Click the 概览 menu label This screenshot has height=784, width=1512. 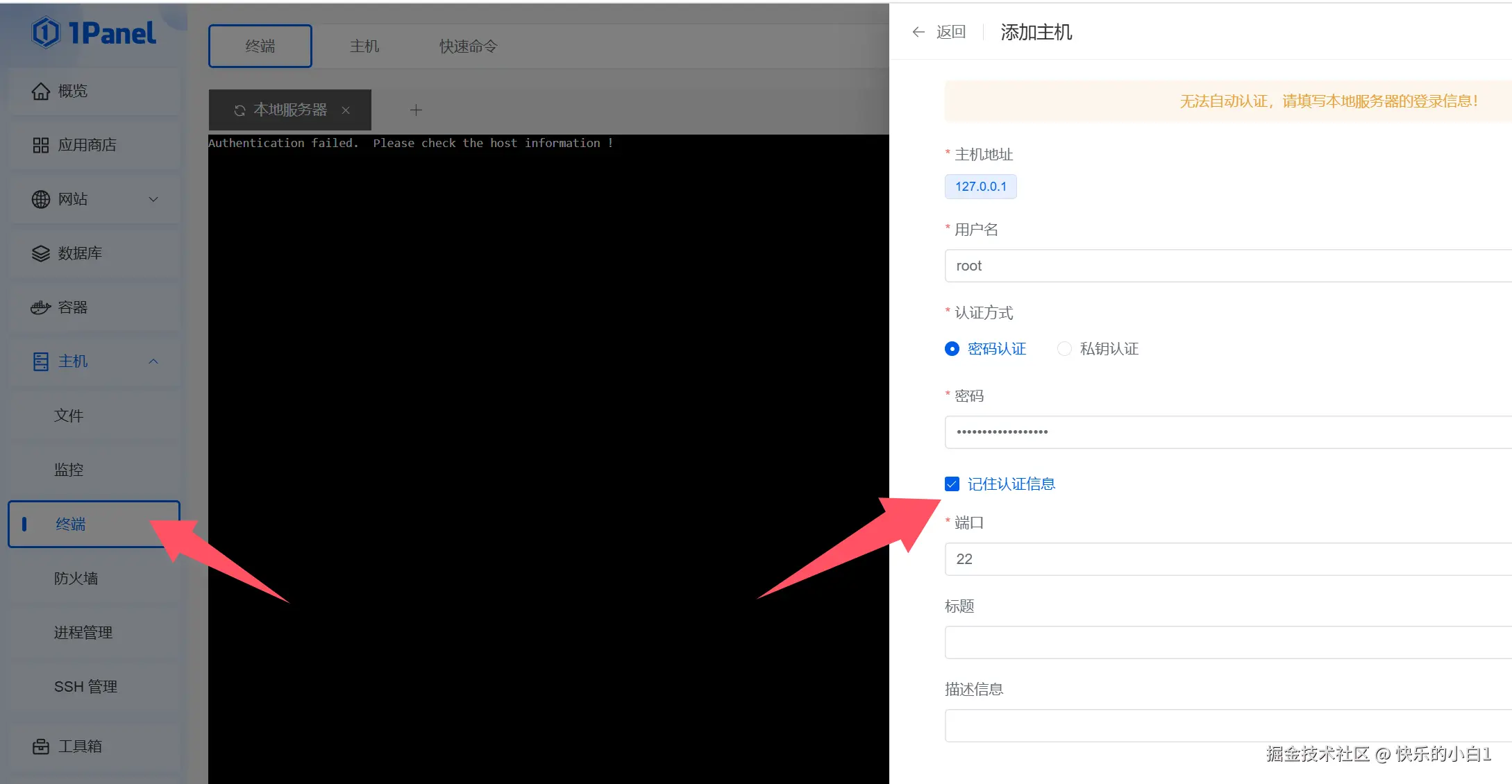(x=73, y=91)
